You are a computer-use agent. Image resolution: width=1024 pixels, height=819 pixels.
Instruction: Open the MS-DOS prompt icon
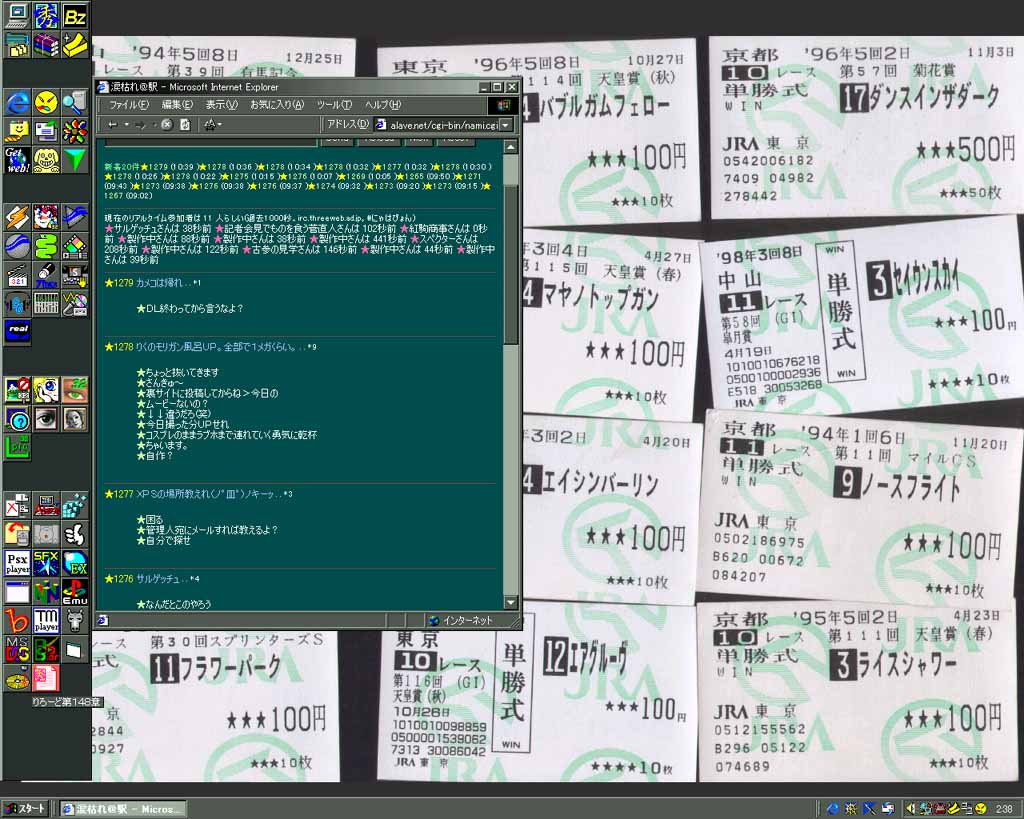pos(17,649)
